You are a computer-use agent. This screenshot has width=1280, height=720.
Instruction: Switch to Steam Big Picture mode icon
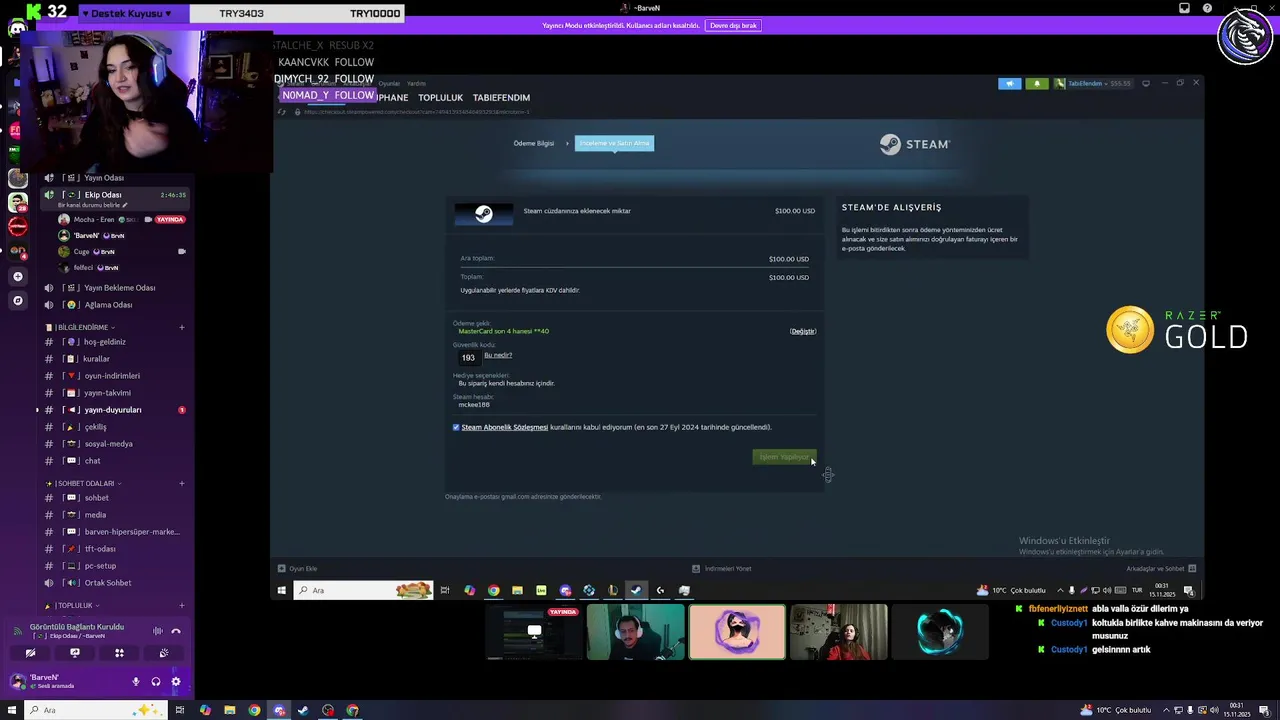(1146, 83)
